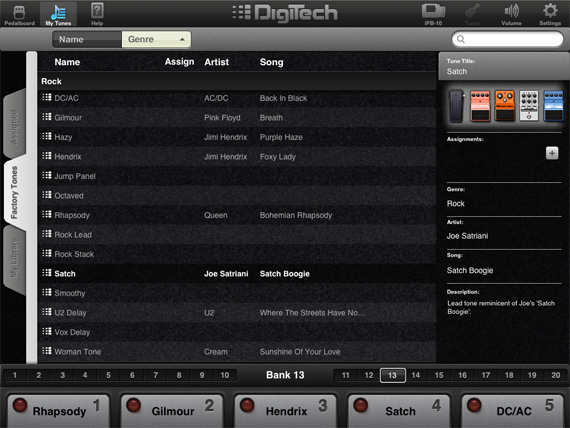Grab the drag handle icon for DC/AC

click(x=47, y=97)
